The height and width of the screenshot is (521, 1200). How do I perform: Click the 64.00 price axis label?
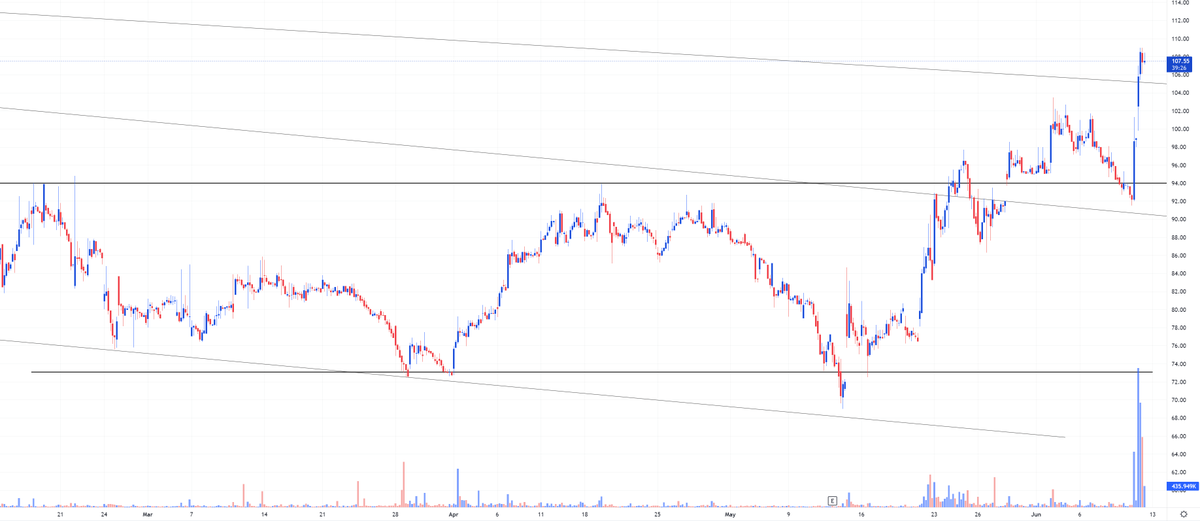[x=1177, y=454]
